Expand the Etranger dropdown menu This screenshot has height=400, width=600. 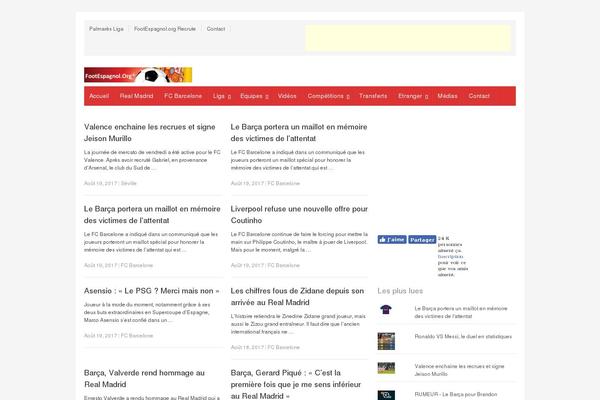(x=413, y=96)
